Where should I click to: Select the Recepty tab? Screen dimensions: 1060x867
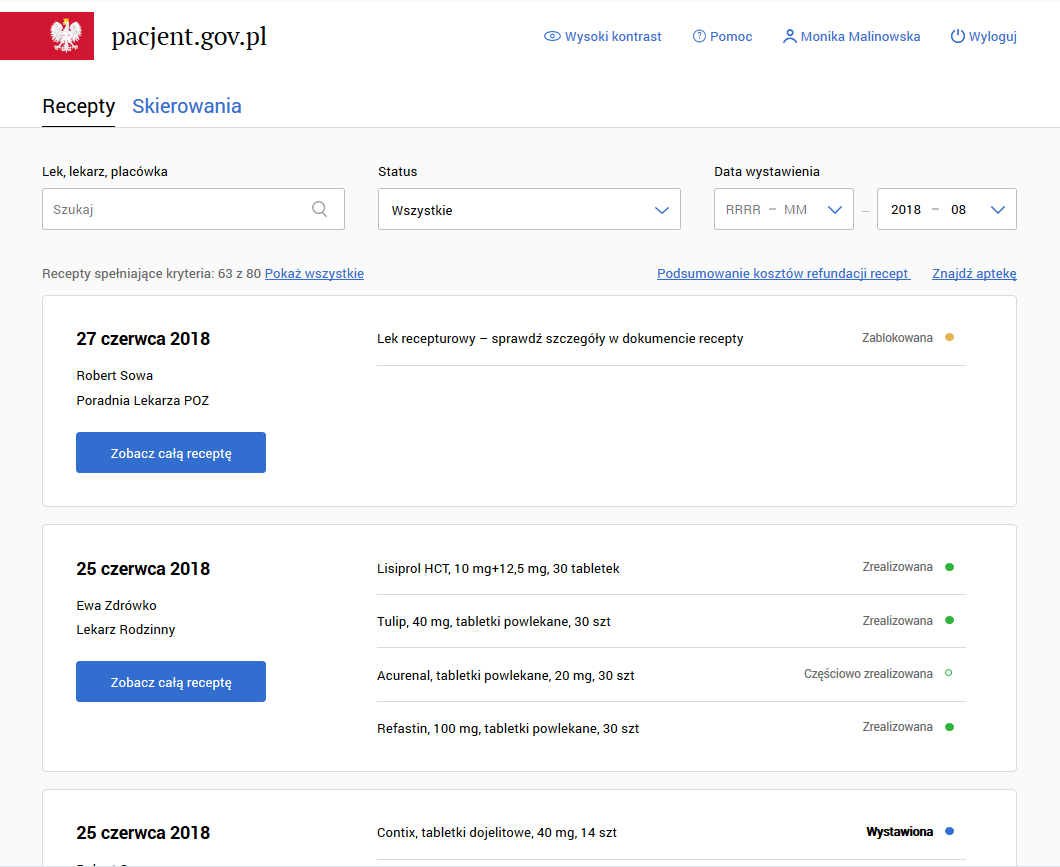tap(78, 106)
